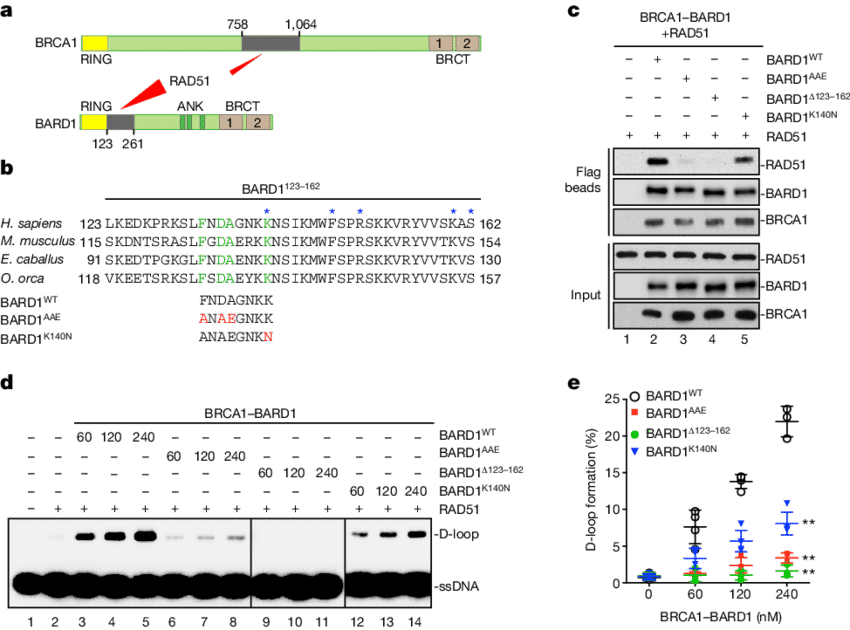Expand the first blue arrowhead above the alignment
This screenshot has height=630, width=850.
coord(266,210)
